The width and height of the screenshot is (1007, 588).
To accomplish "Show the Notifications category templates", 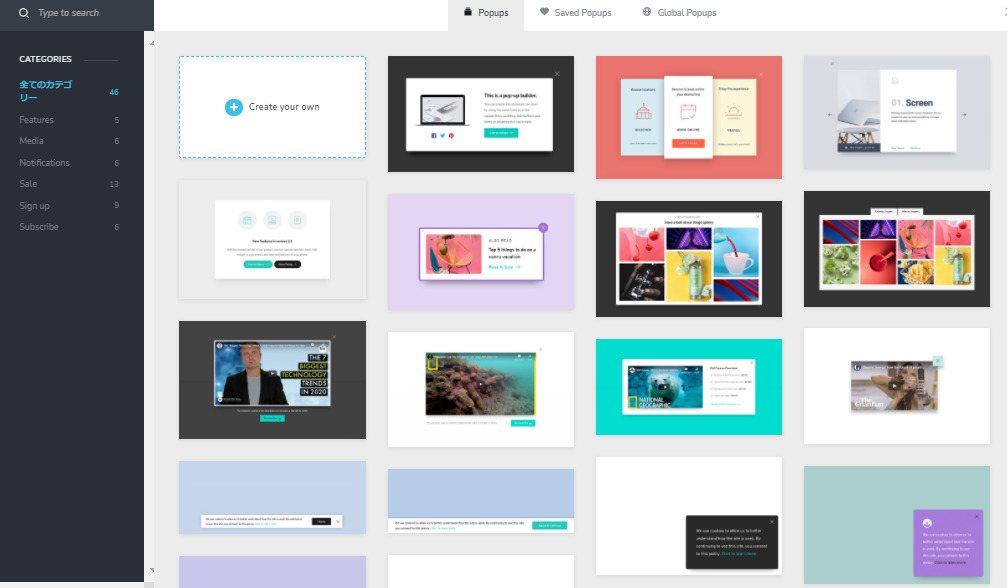I will 45,163.
